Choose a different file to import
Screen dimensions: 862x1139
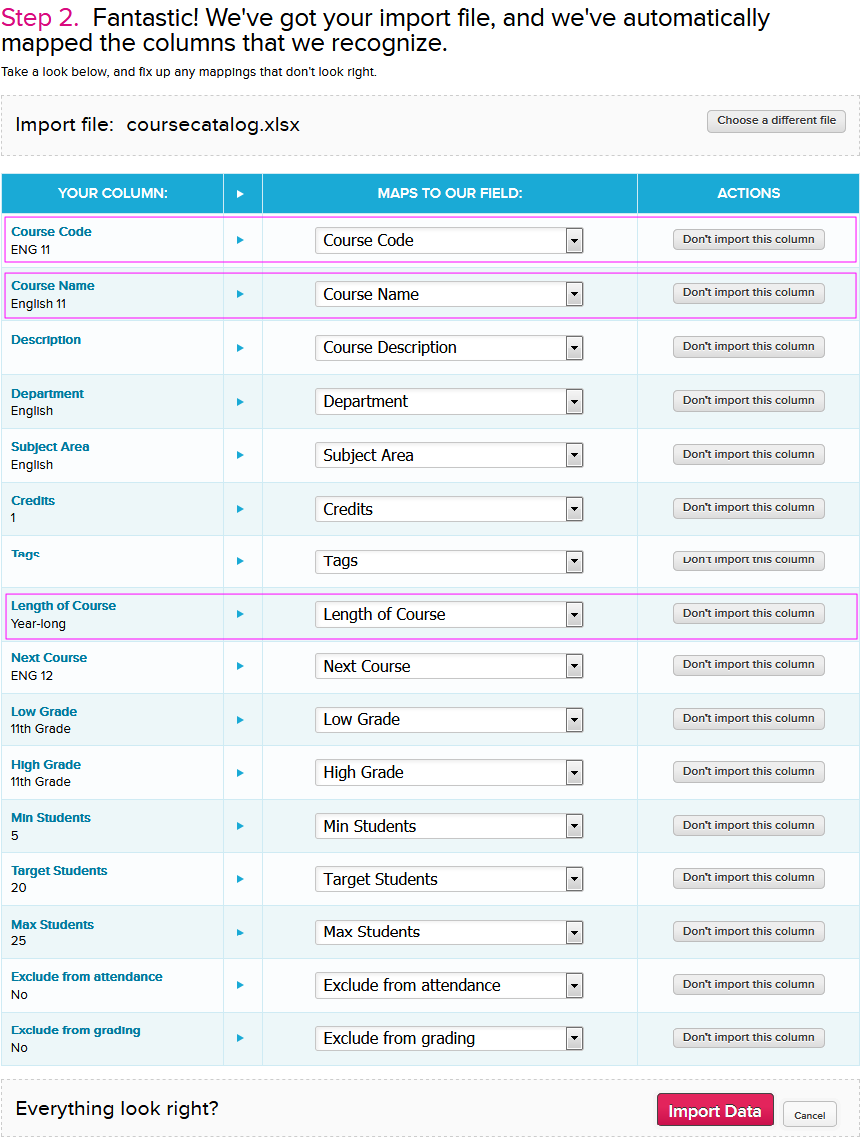(x=776, y=121)
